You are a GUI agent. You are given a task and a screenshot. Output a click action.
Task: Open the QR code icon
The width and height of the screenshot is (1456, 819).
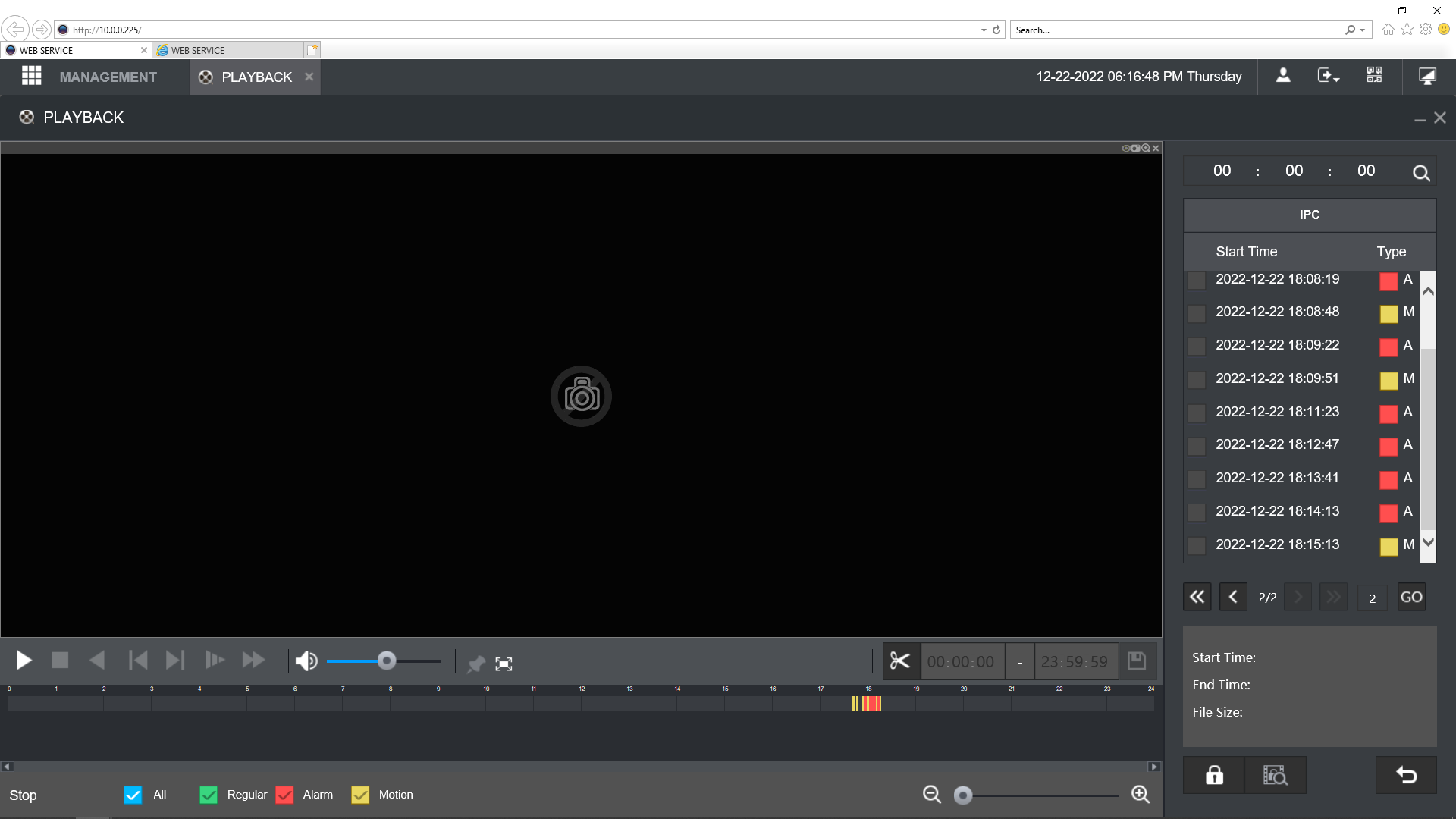(x=1374, y=75)
